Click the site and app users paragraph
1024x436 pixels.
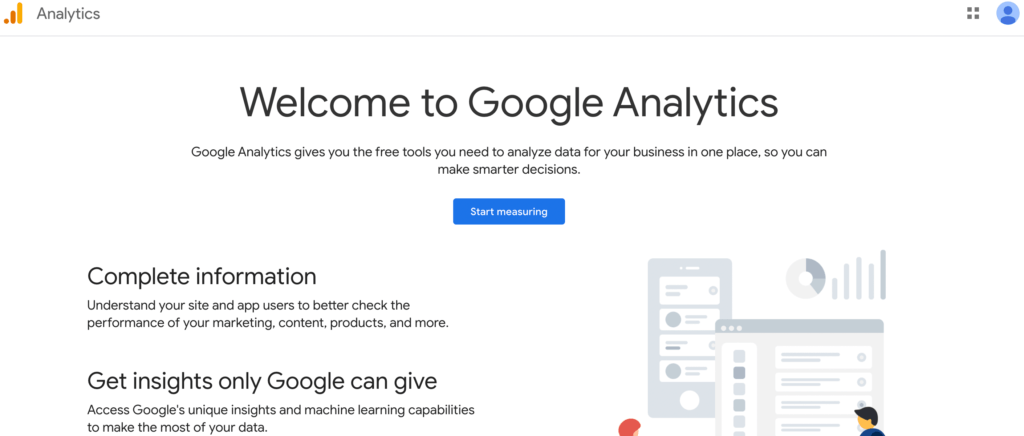(268, 314)
